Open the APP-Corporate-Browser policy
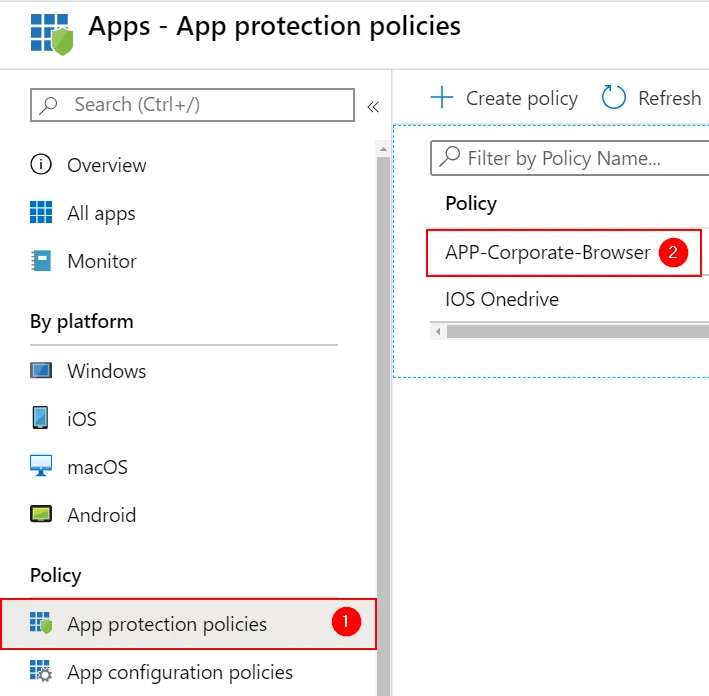Screen dimensions: 709x696 point(548,252)
